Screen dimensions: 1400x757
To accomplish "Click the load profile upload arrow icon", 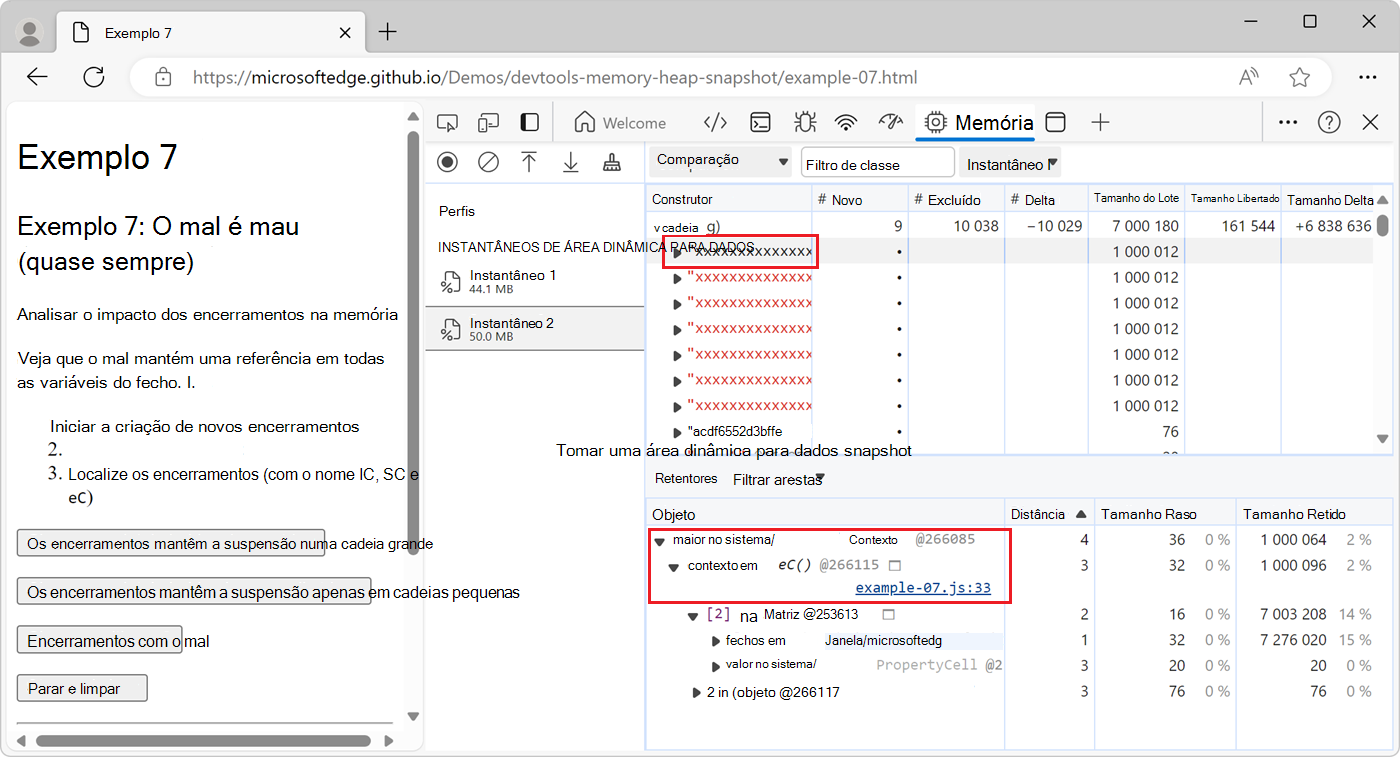I will click(x=529, y=162).
